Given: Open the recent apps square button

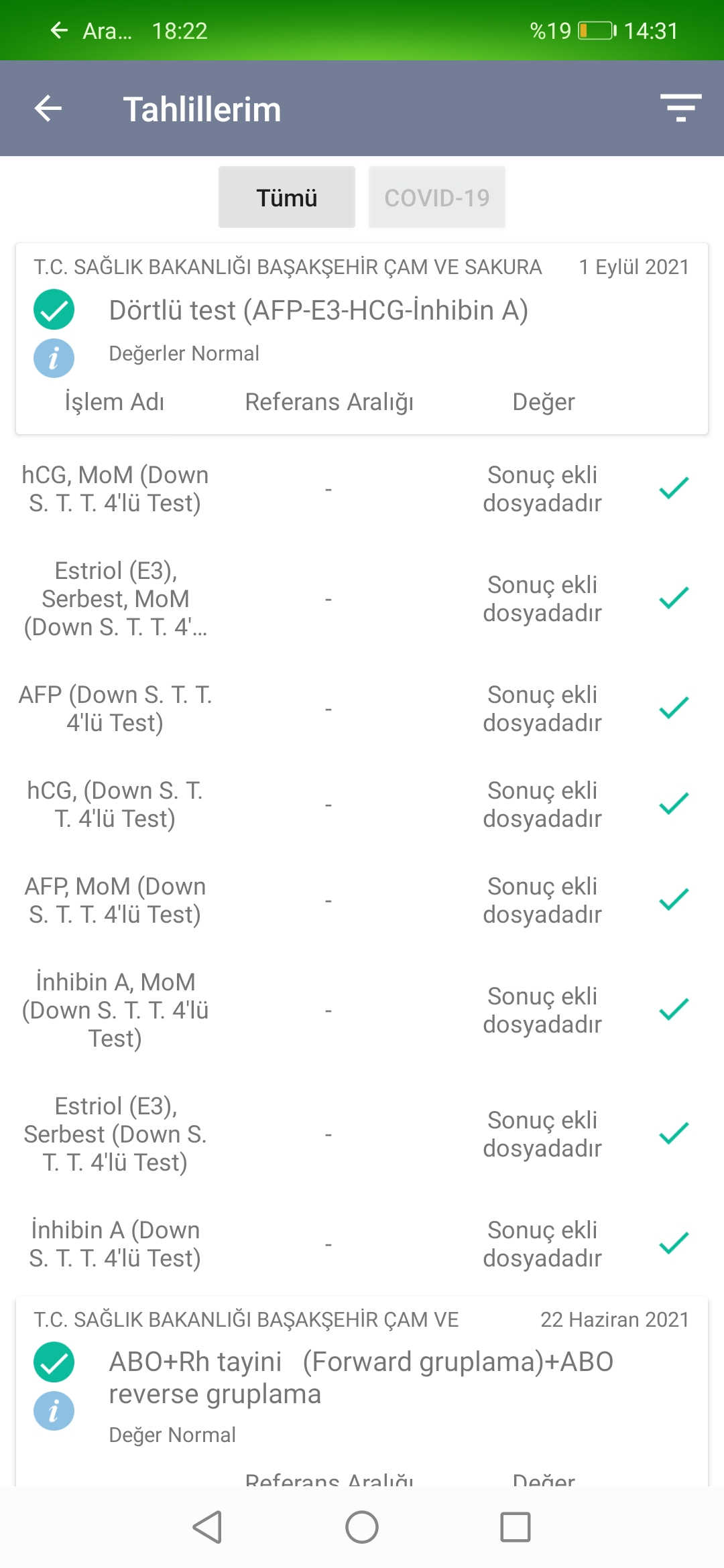Looking at the screenshot, I should coord(515,1527).
